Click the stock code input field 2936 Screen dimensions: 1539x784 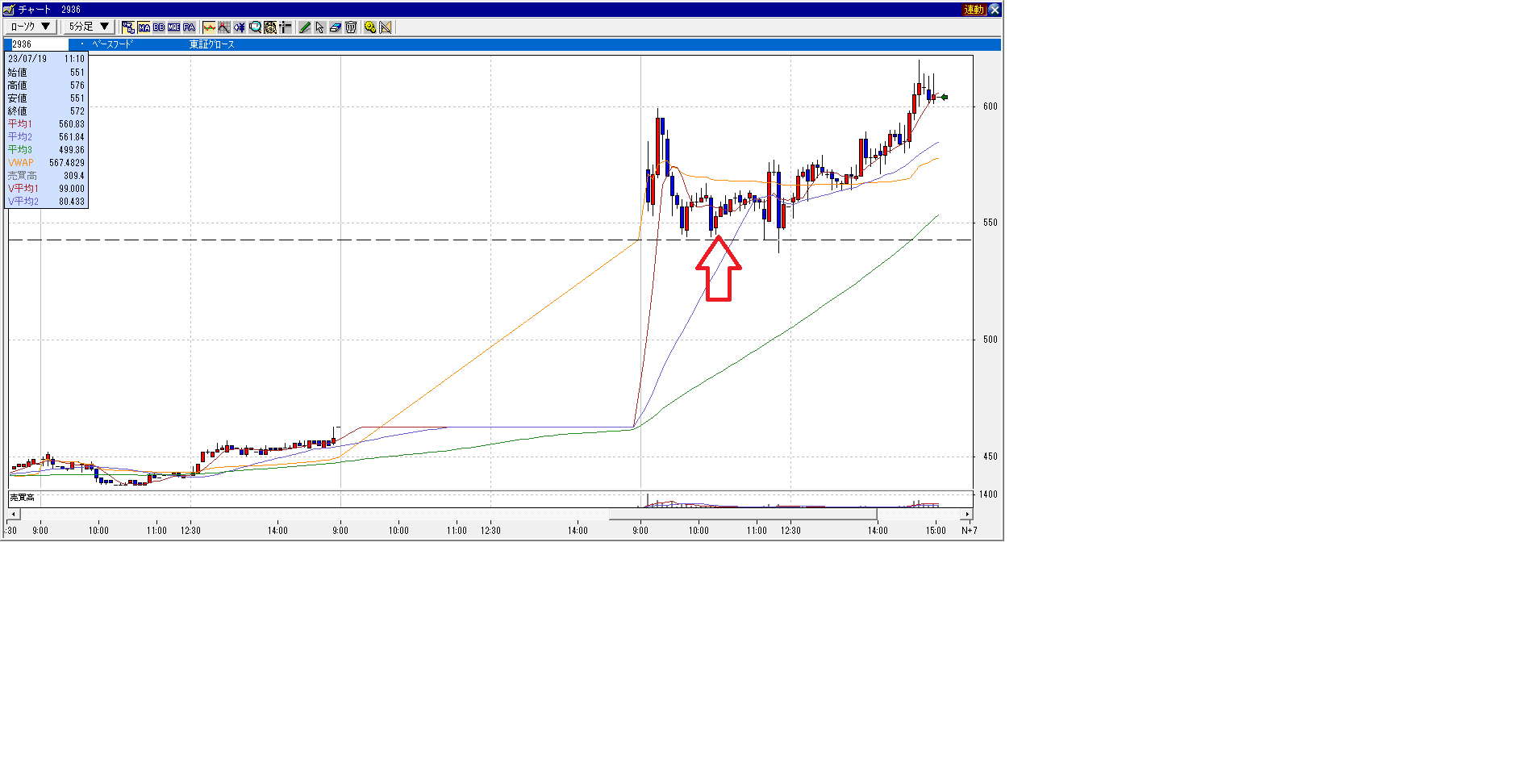click(x=40, y=44)
